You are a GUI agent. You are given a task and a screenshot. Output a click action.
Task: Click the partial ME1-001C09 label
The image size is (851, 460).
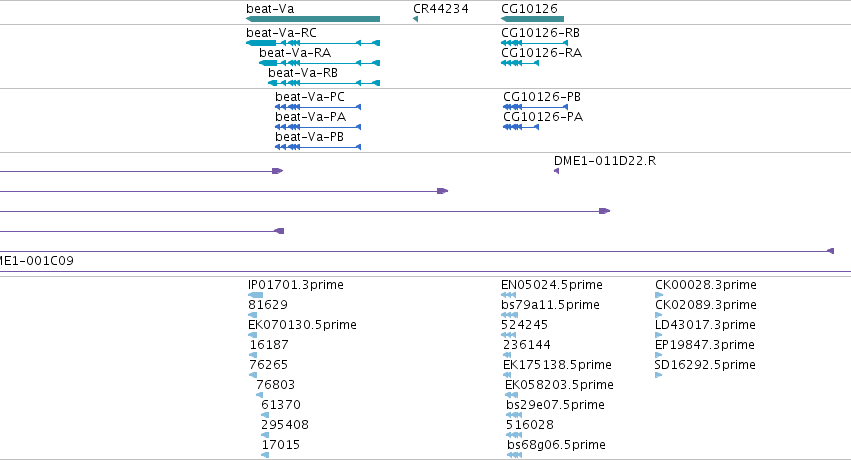tap(36, 261)
